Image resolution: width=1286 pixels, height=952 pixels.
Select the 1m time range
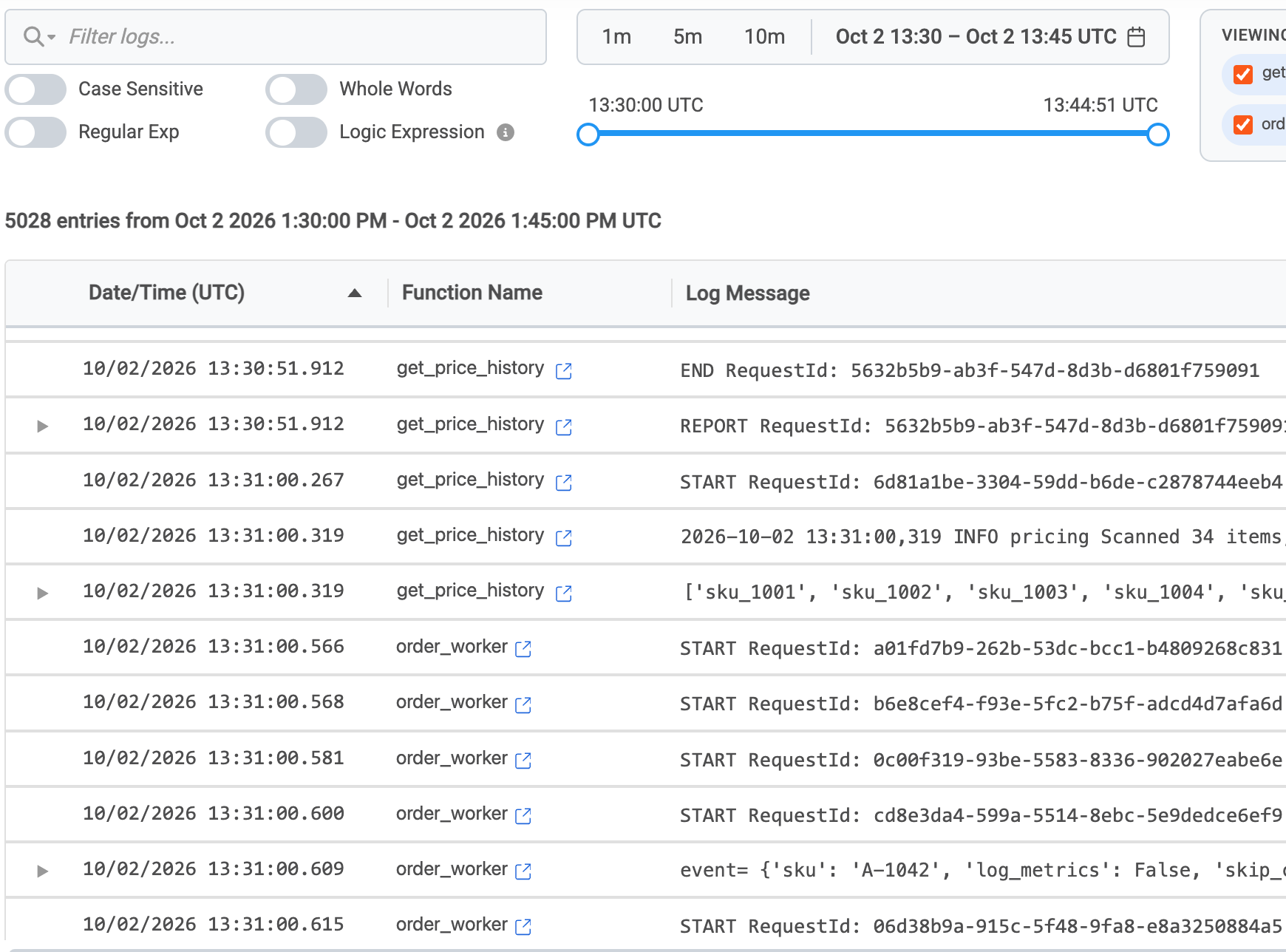[616, 37]
